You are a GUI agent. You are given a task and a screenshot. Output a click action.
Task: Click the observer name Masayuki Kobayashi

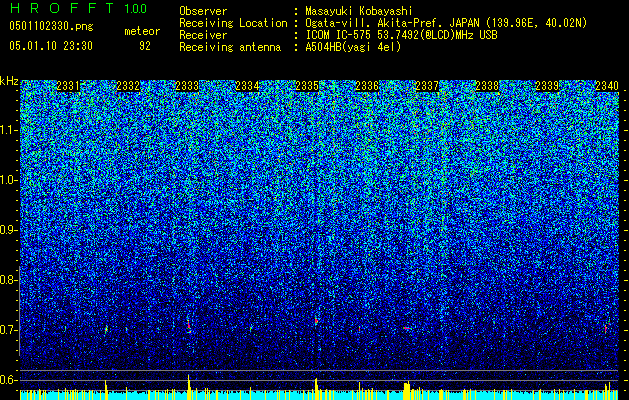pos(359,11)
